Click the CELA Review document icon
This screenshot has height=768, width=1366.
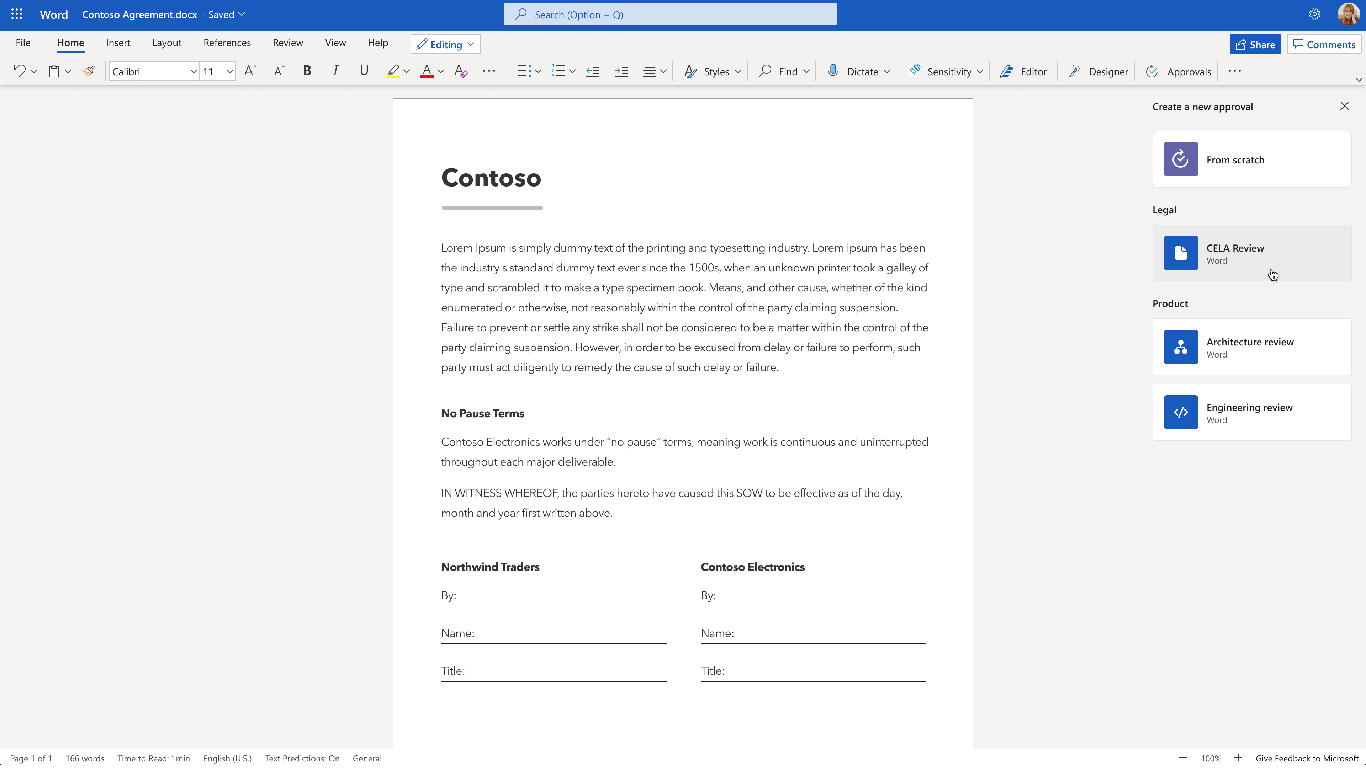pos(1181,253)
